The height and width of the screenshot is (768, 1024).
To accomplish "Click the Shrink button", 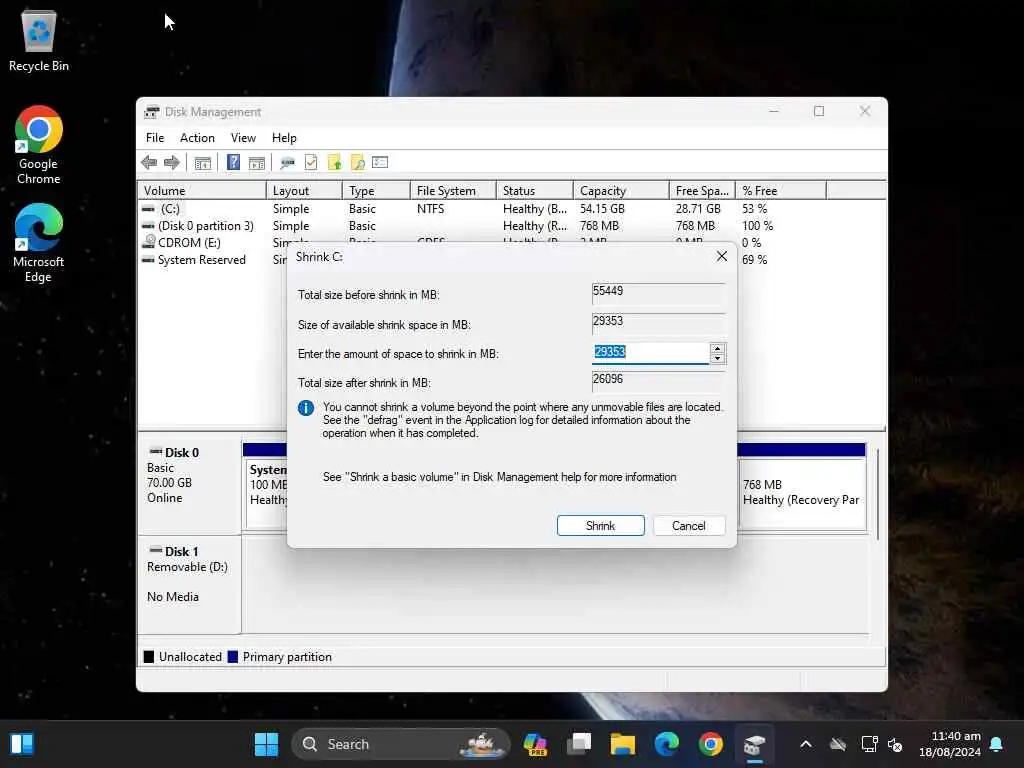I will pyautogui.click(x=600, y=526).
